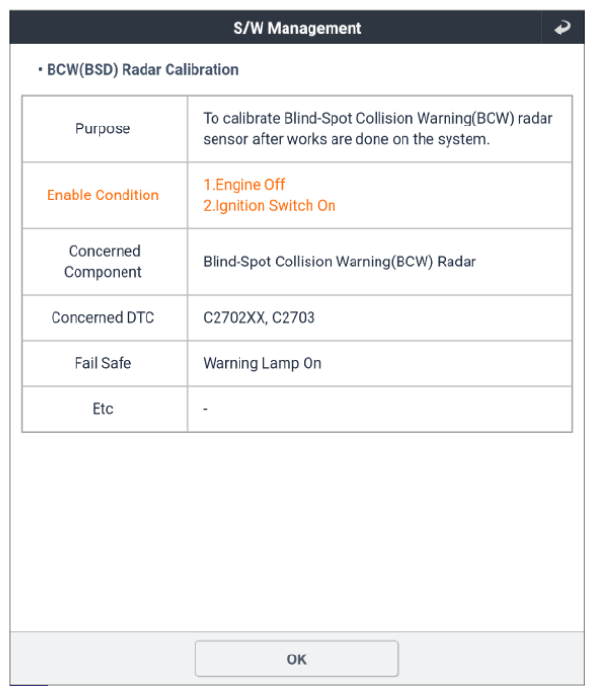Click the bullet before BCW(BSD) heading
Viewport: 594px width, 695px height.
point(40,70)
